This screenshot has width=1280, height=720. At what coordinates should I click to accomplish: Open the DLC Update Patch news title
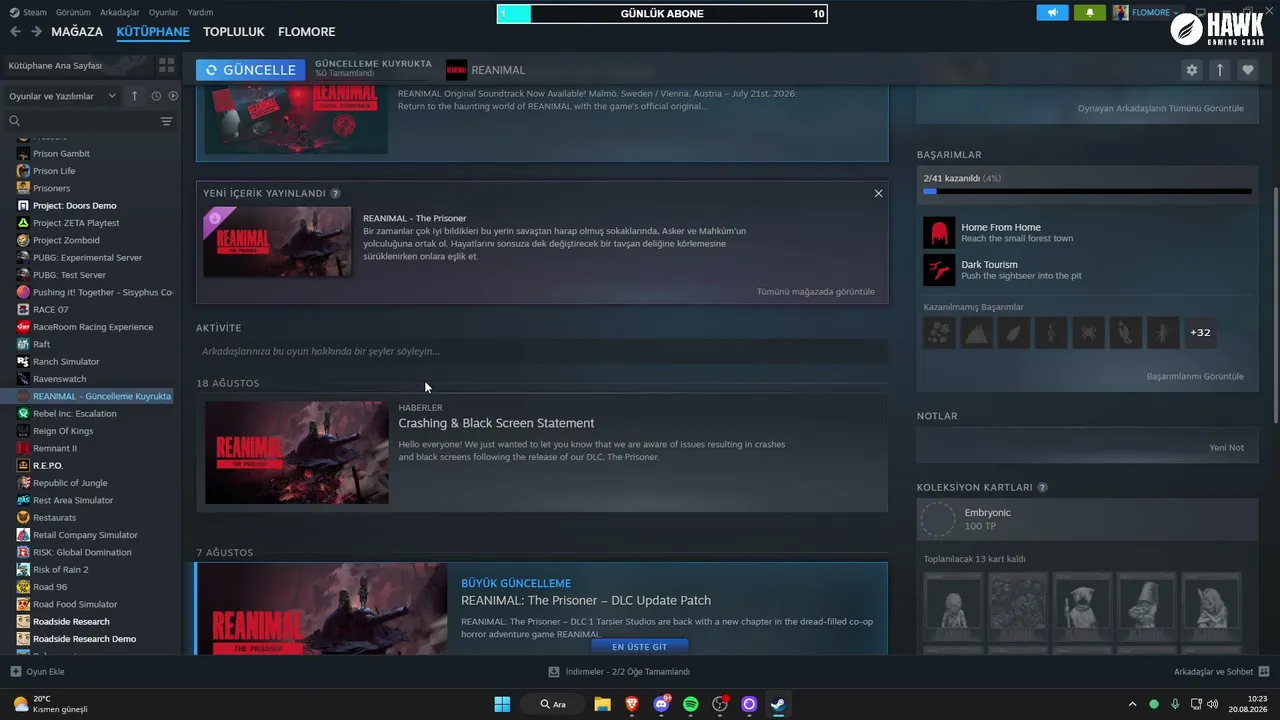[x=586, y=601]
